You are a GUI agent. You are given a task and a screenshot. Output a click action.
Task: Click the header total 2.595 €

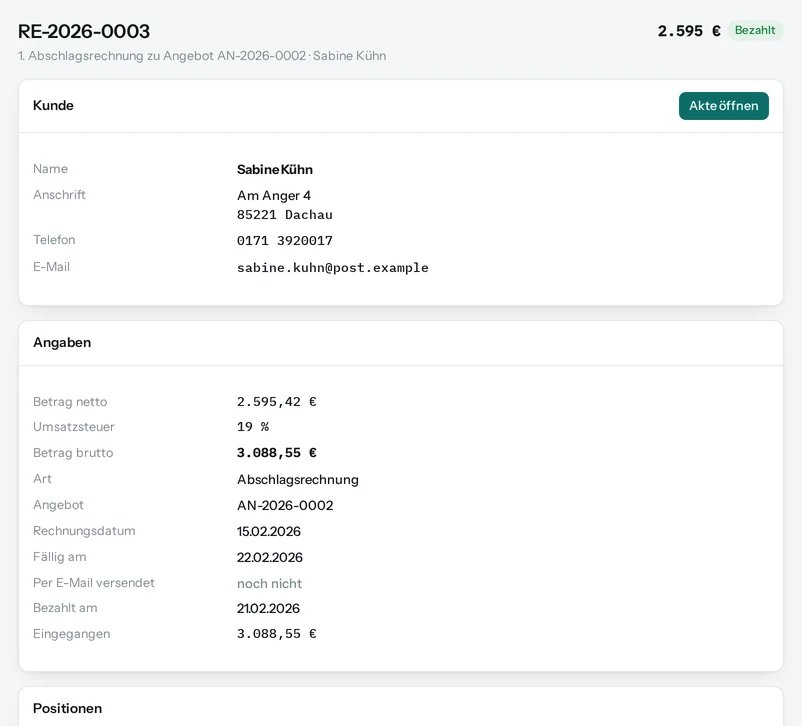688,31
